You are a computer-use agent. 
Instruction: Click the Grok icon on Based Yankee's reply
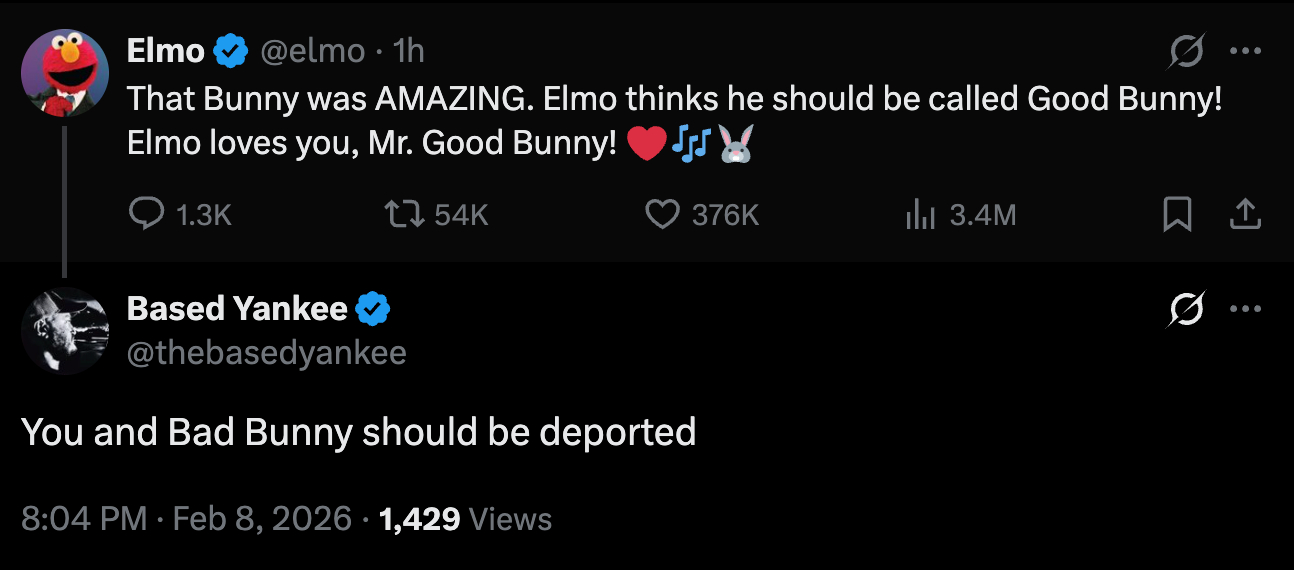pos(1186,309)
